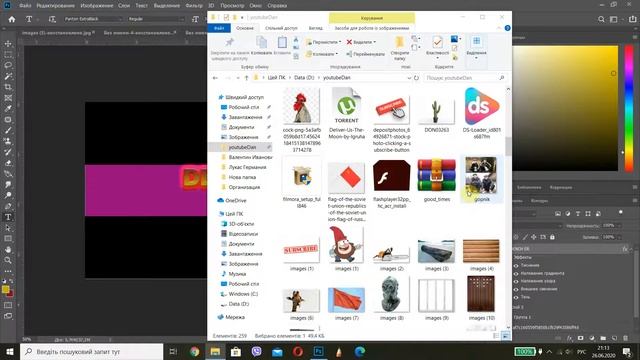The height and width of the screenshot is (360, 640).
Task: Click the add layer style fx icon
Action: coord(569,338)
